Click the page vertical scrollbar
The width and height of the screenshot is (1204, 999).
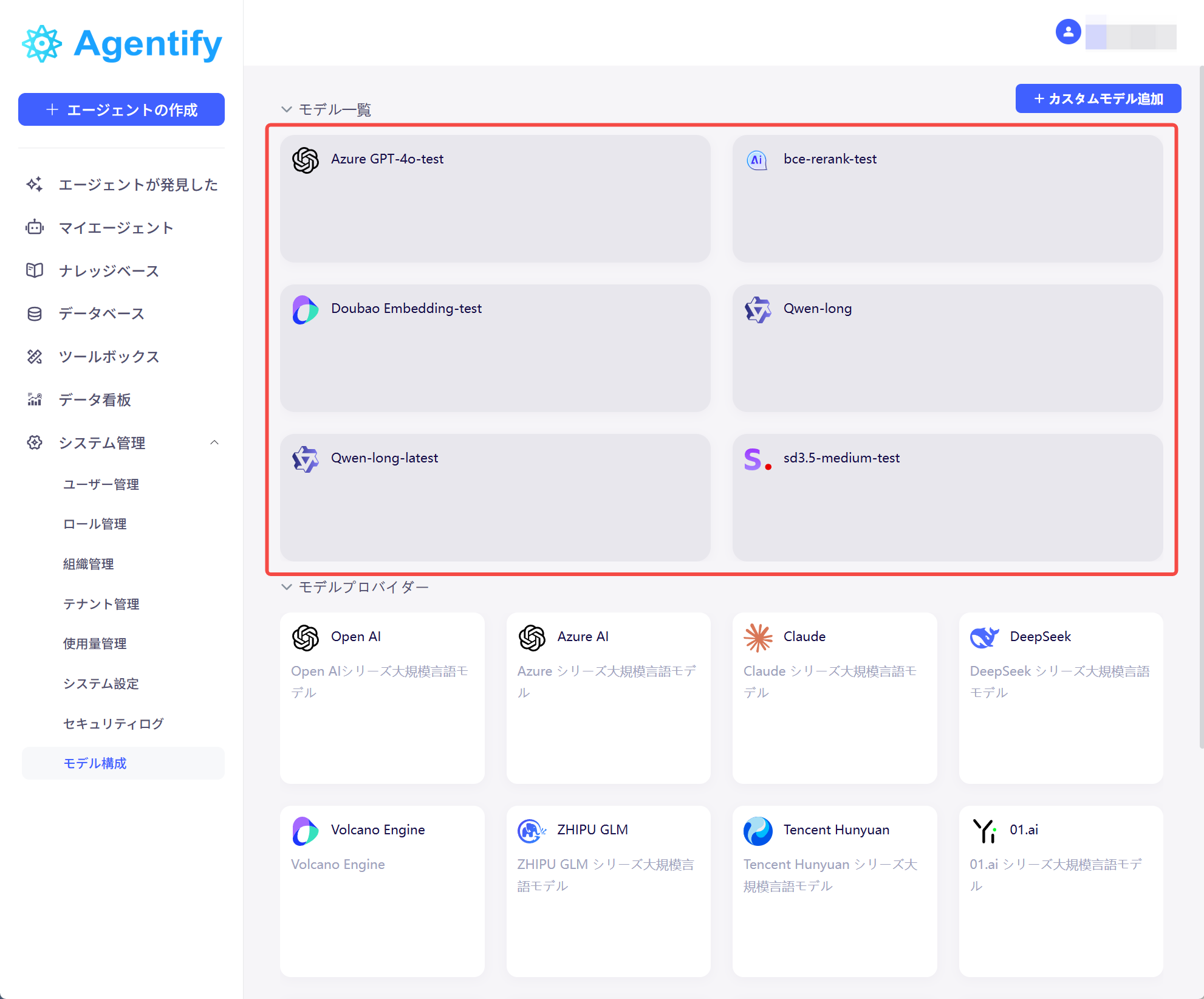[1200, 407]
